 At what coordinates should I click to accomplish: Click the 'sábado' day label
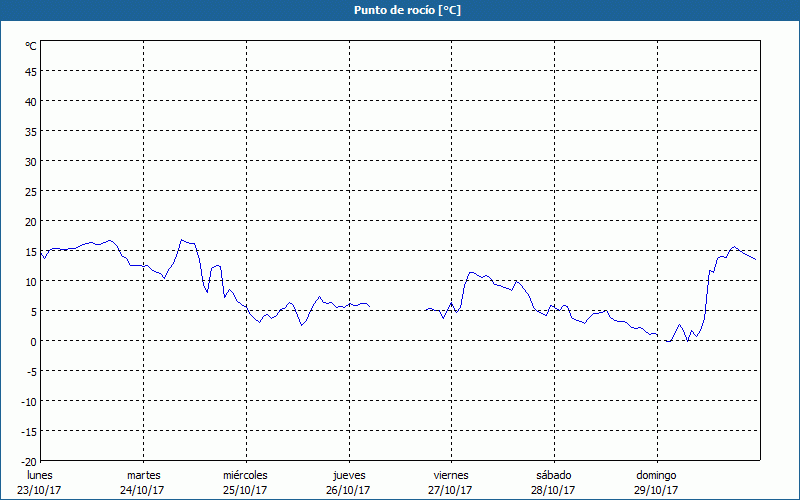(553, 475)
